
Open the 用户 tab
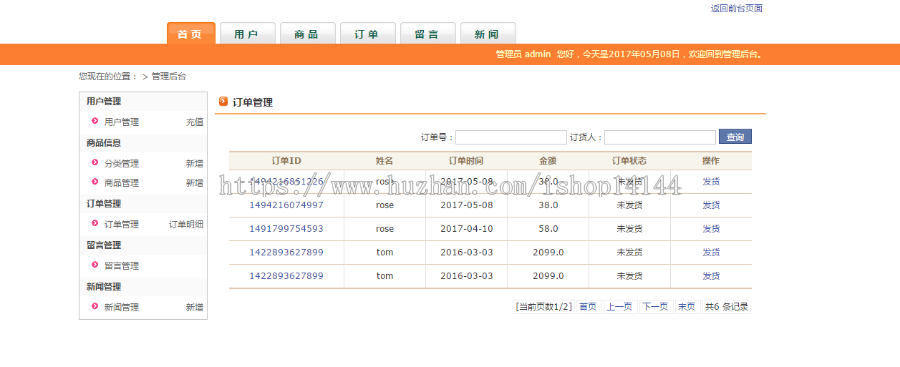point(247,33)
